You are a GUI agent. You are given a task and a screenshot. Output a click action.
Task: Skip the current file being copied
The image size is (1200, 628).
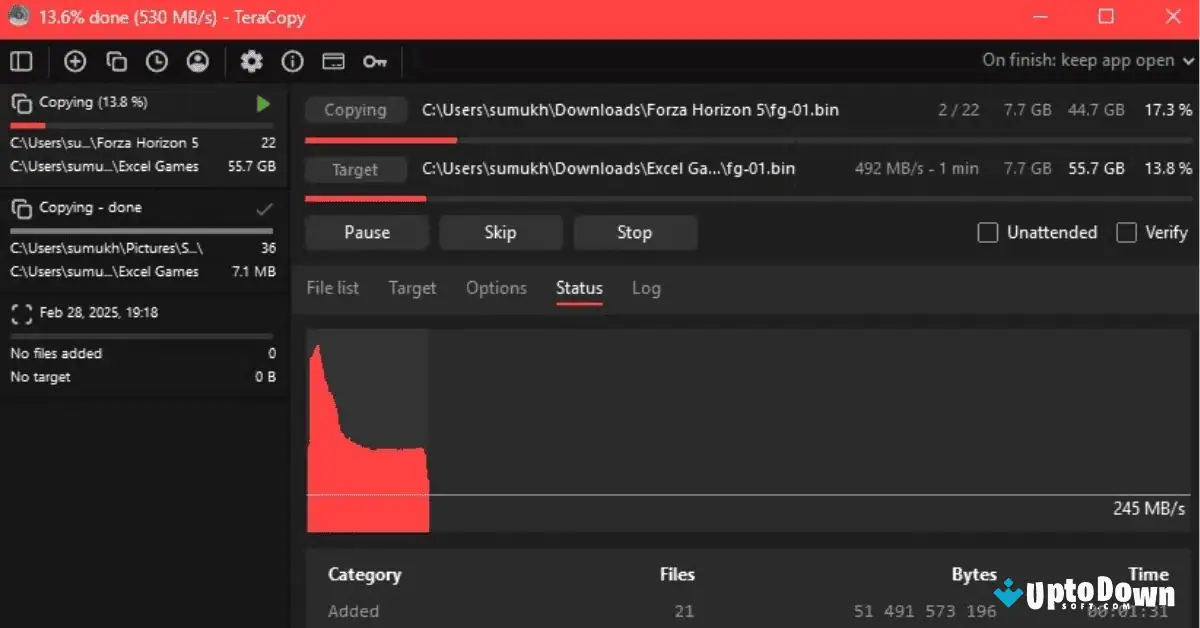tap(501, 232)
